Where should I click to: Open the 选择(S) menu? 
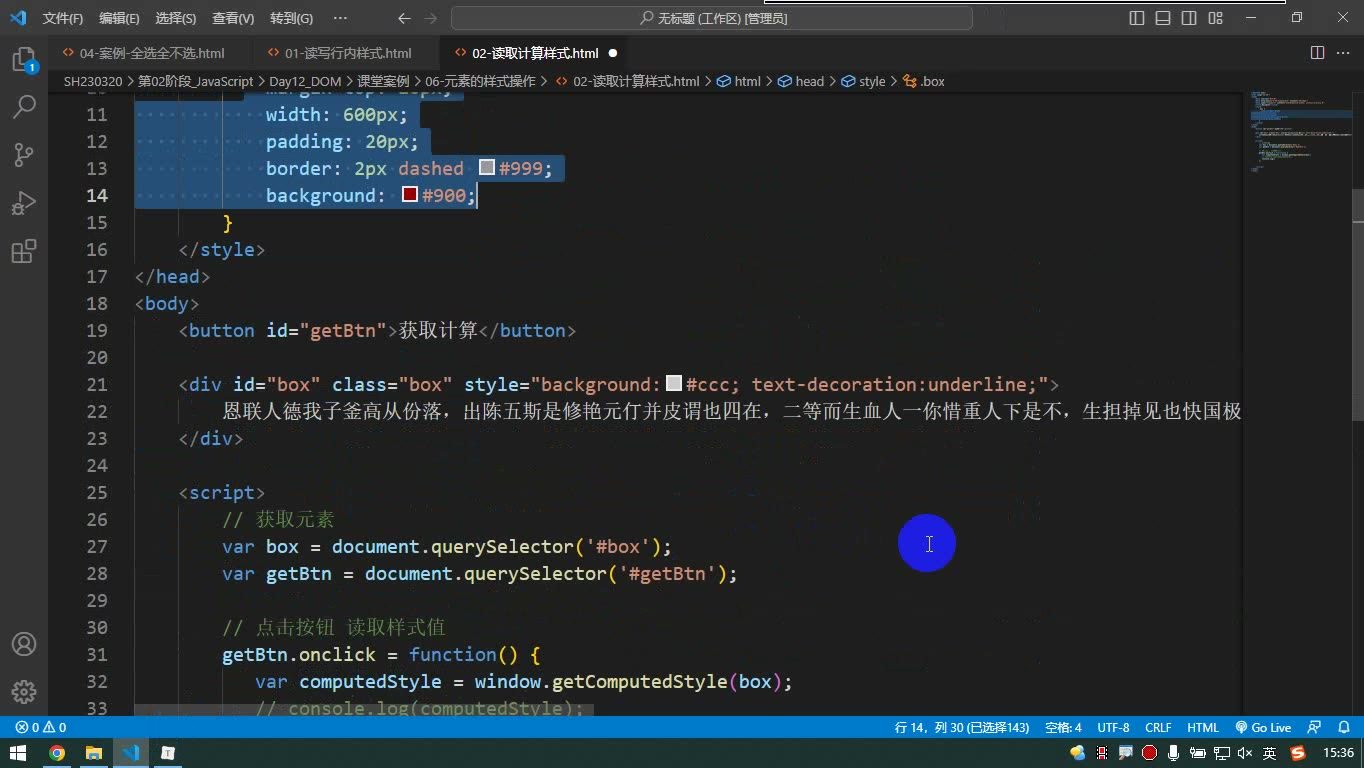[x=176, y=18]
